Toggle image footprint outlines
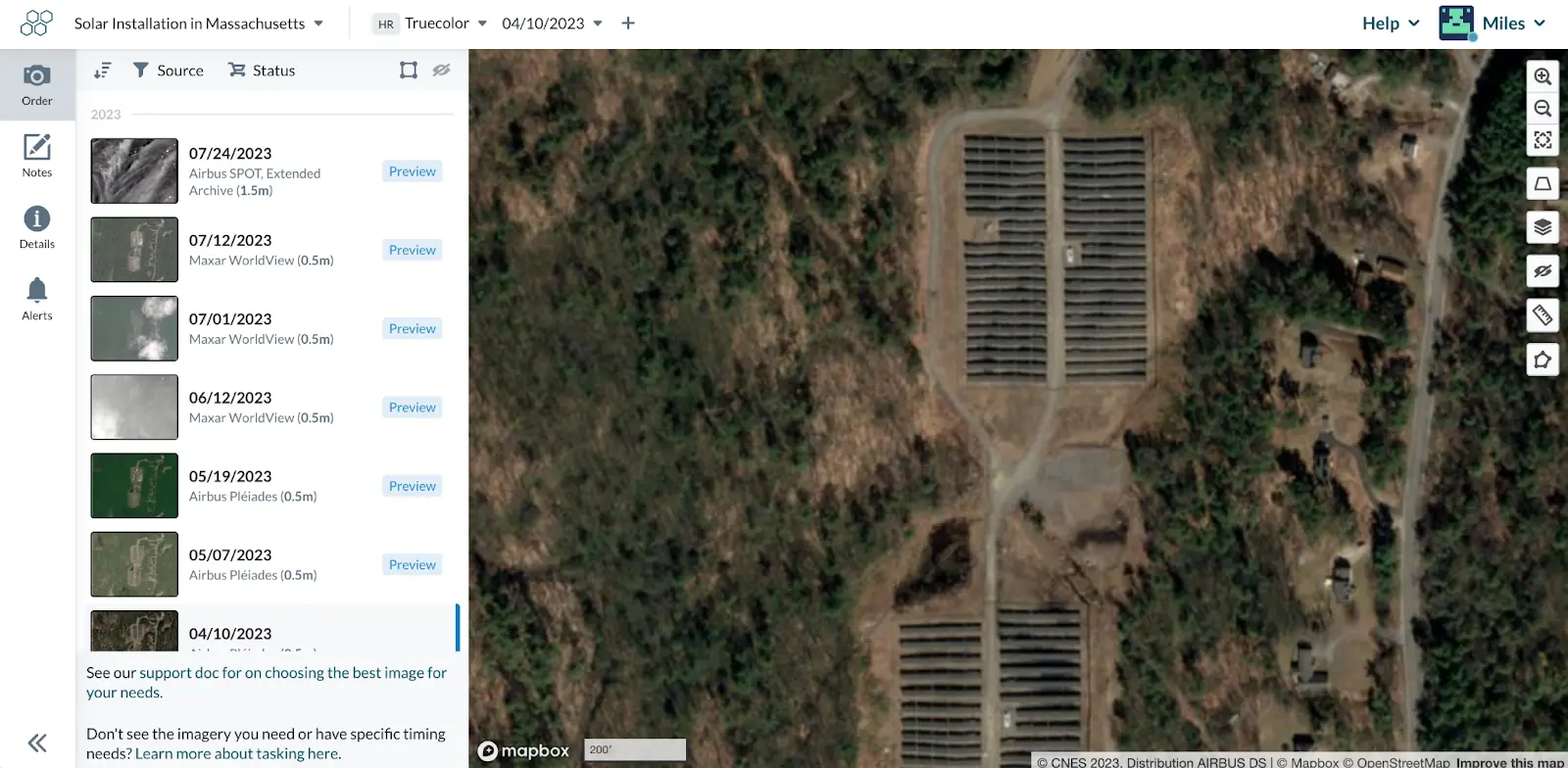 (409, 71)
